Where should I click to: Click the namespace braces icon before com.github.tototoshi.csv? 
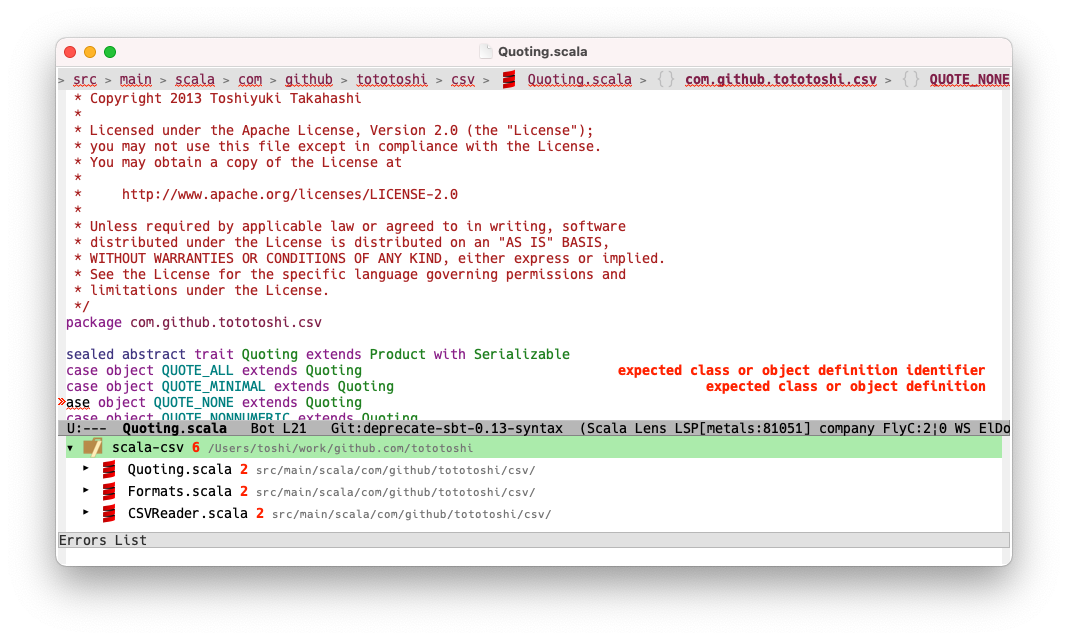coord(665,80)
